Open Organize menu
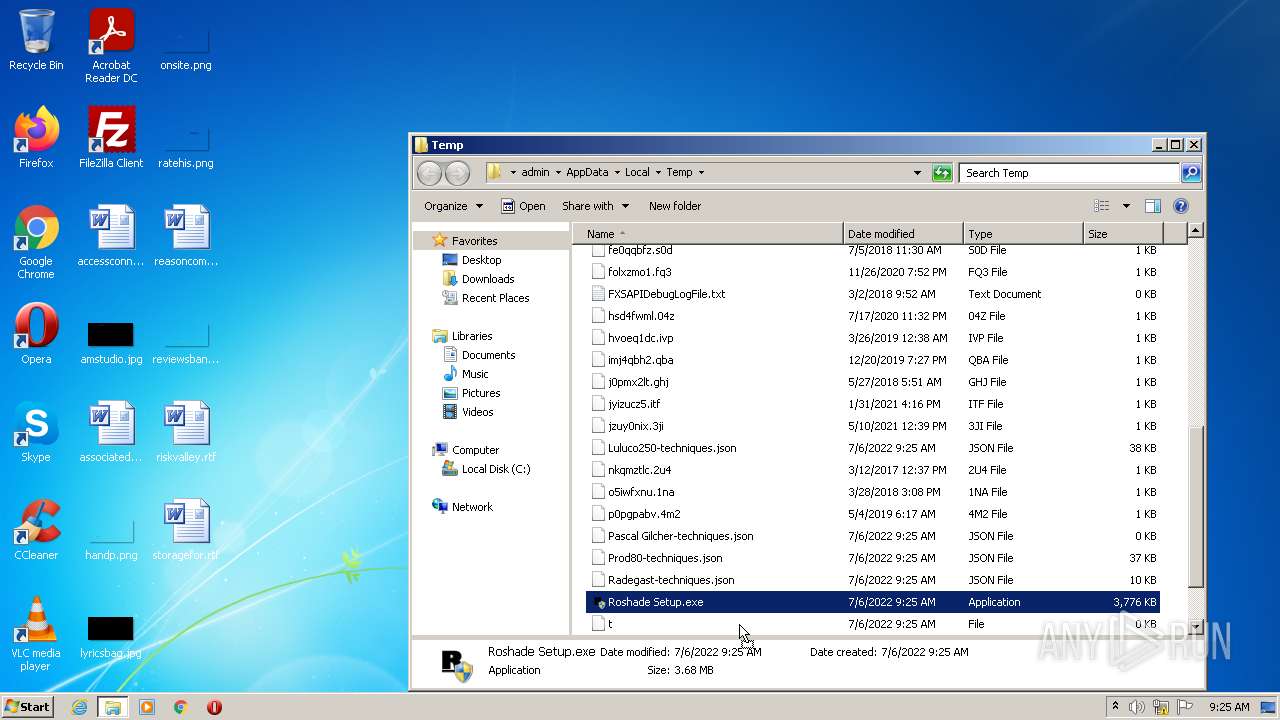Image resolution: width=1280 pixels, height=720 pixels. point(453,206)
